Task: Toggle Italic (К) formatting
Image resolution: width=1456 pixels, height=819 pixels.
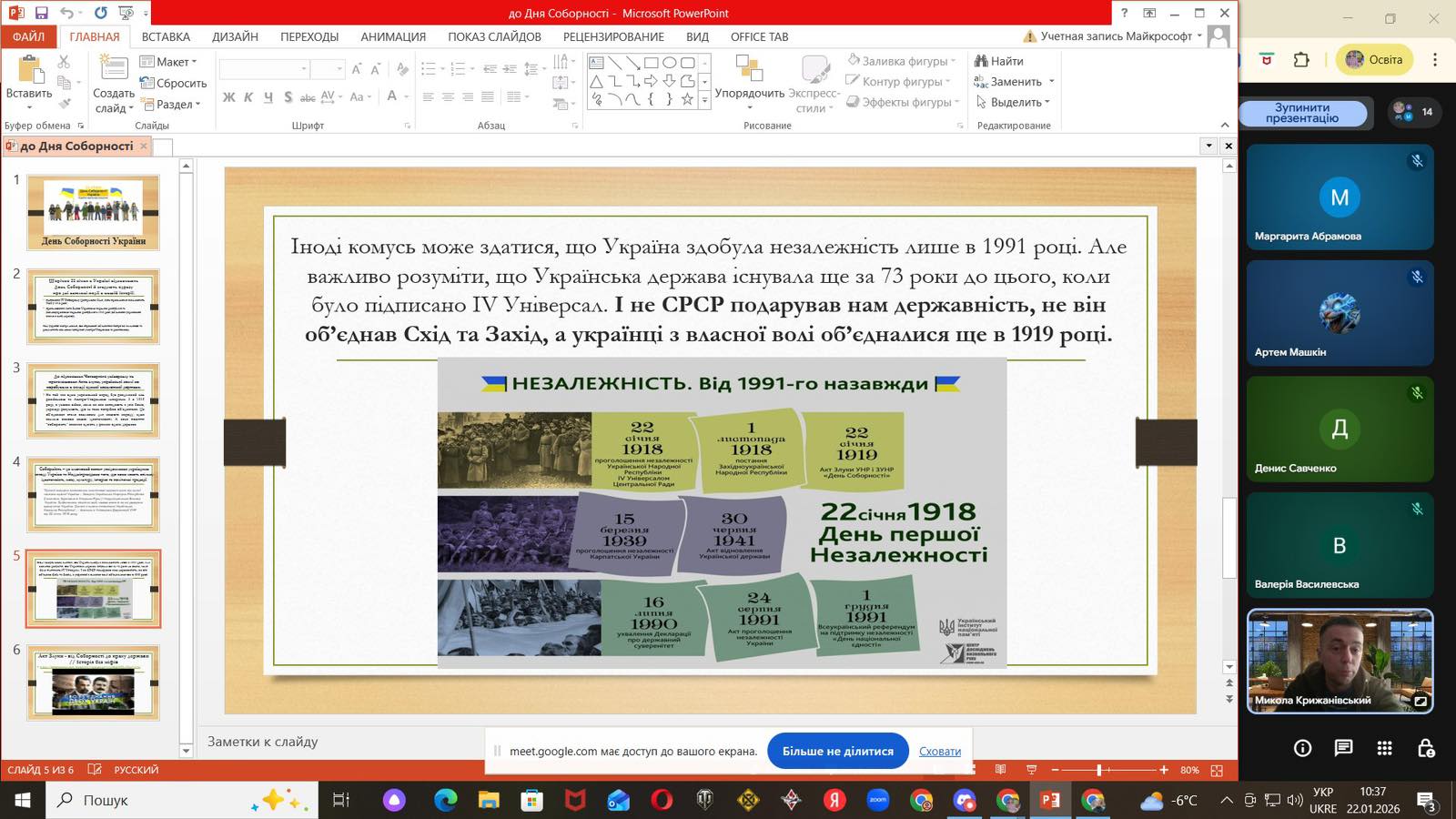Action: tap(248, 97)
